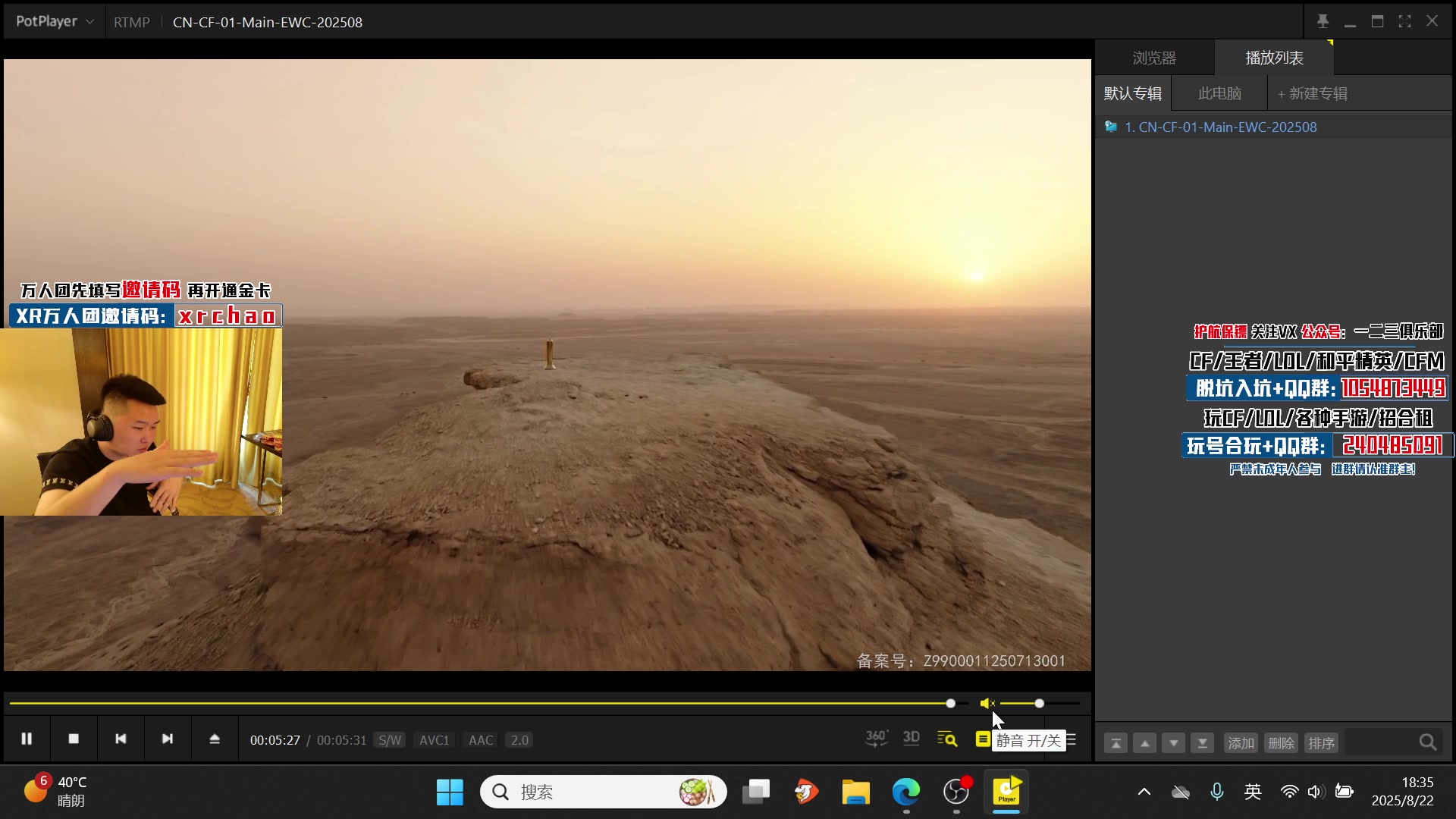Open the playlist search icon
The image size is (1456, 819).
coord(947,739)
